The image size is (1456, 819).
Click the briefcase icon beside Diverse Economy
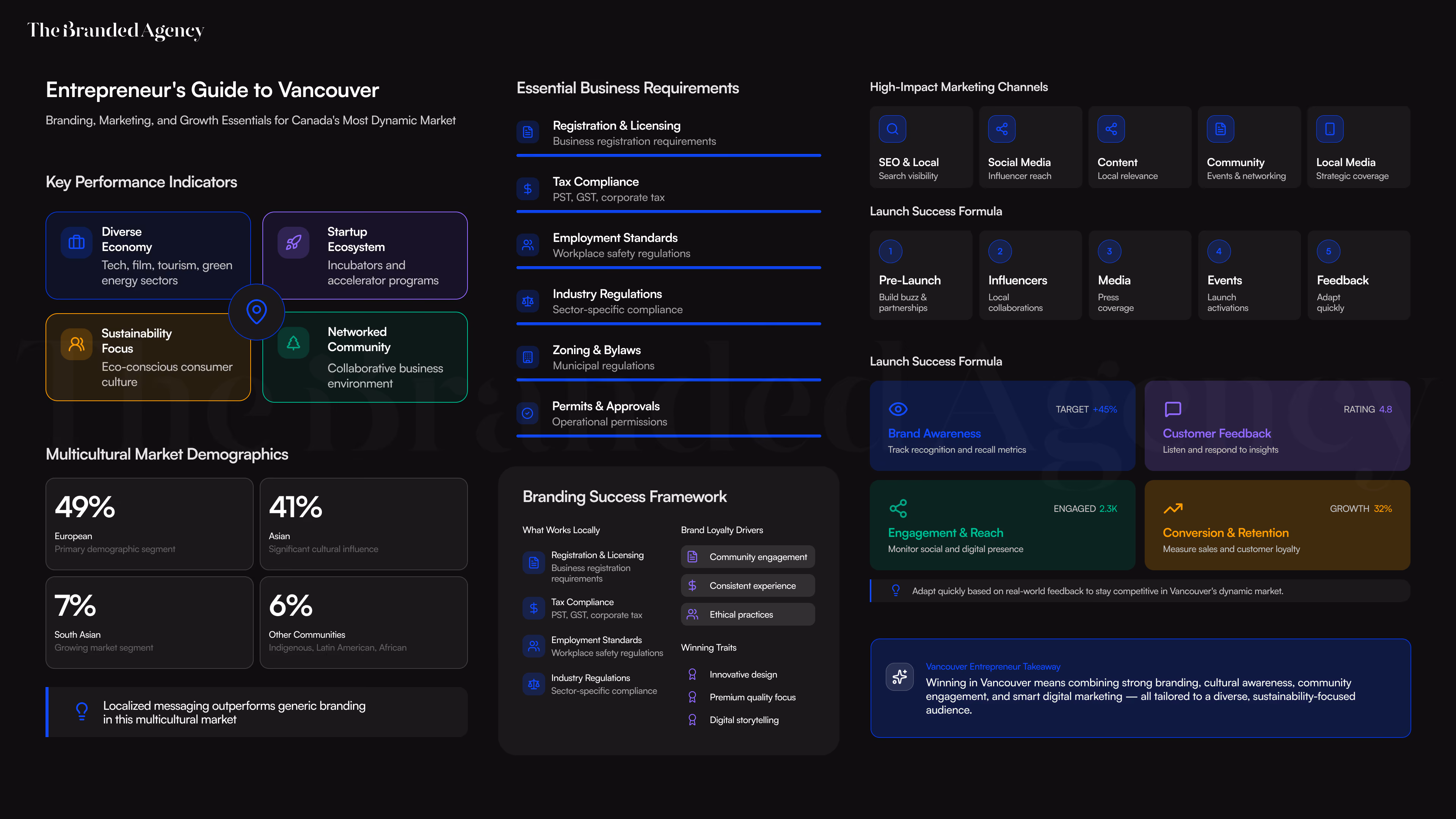coord(76,243)
